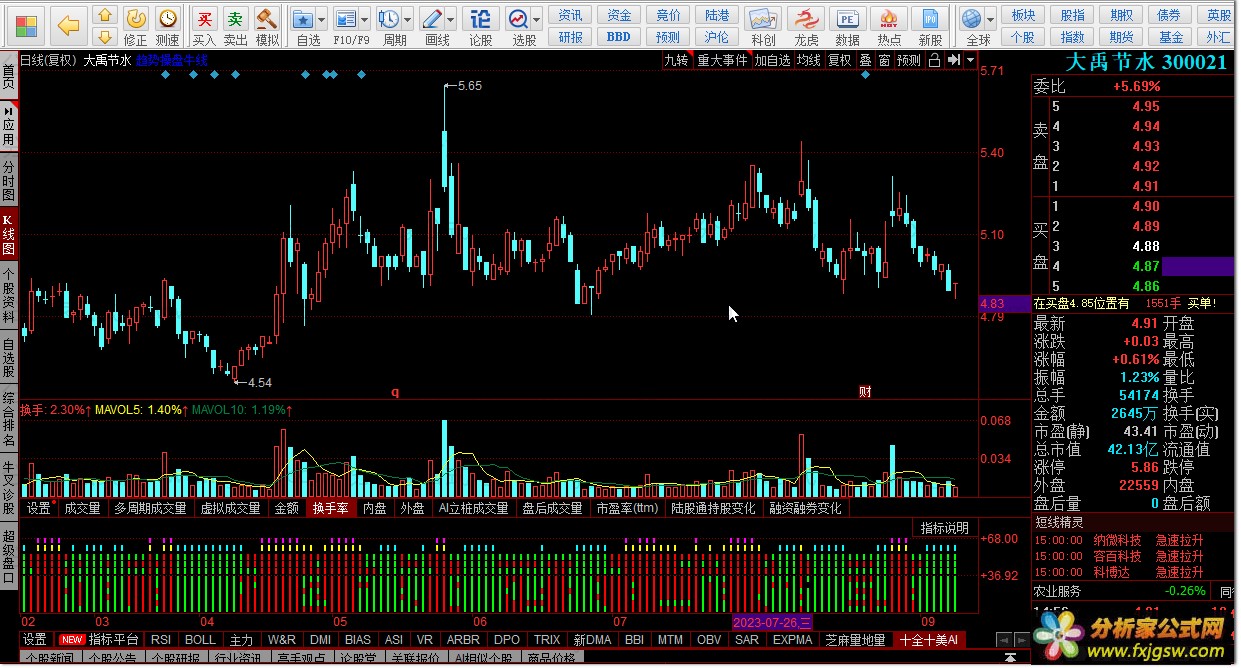1241x668 pixels.
Task: Toggle 复权 price adjustment
Action: 839,60
